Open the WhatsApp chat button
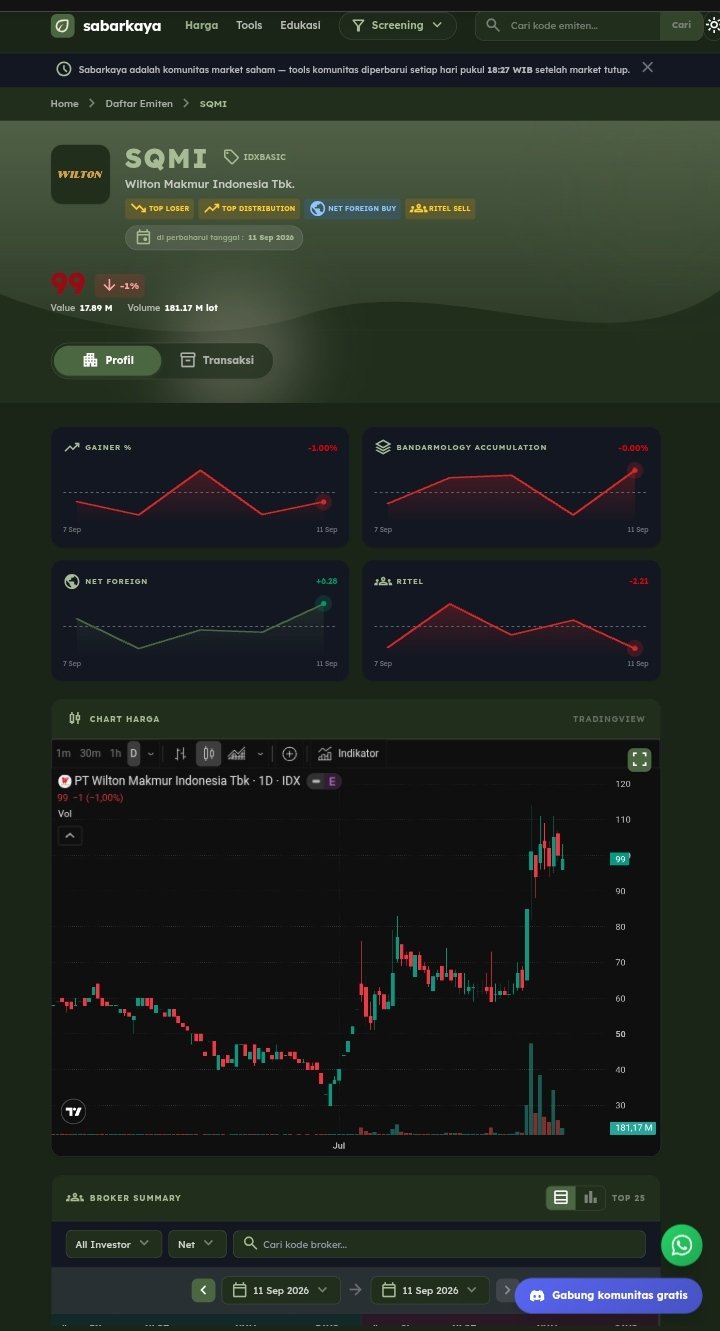Viewport: 720px width, 1331px height. click(x=681, y=1245)
